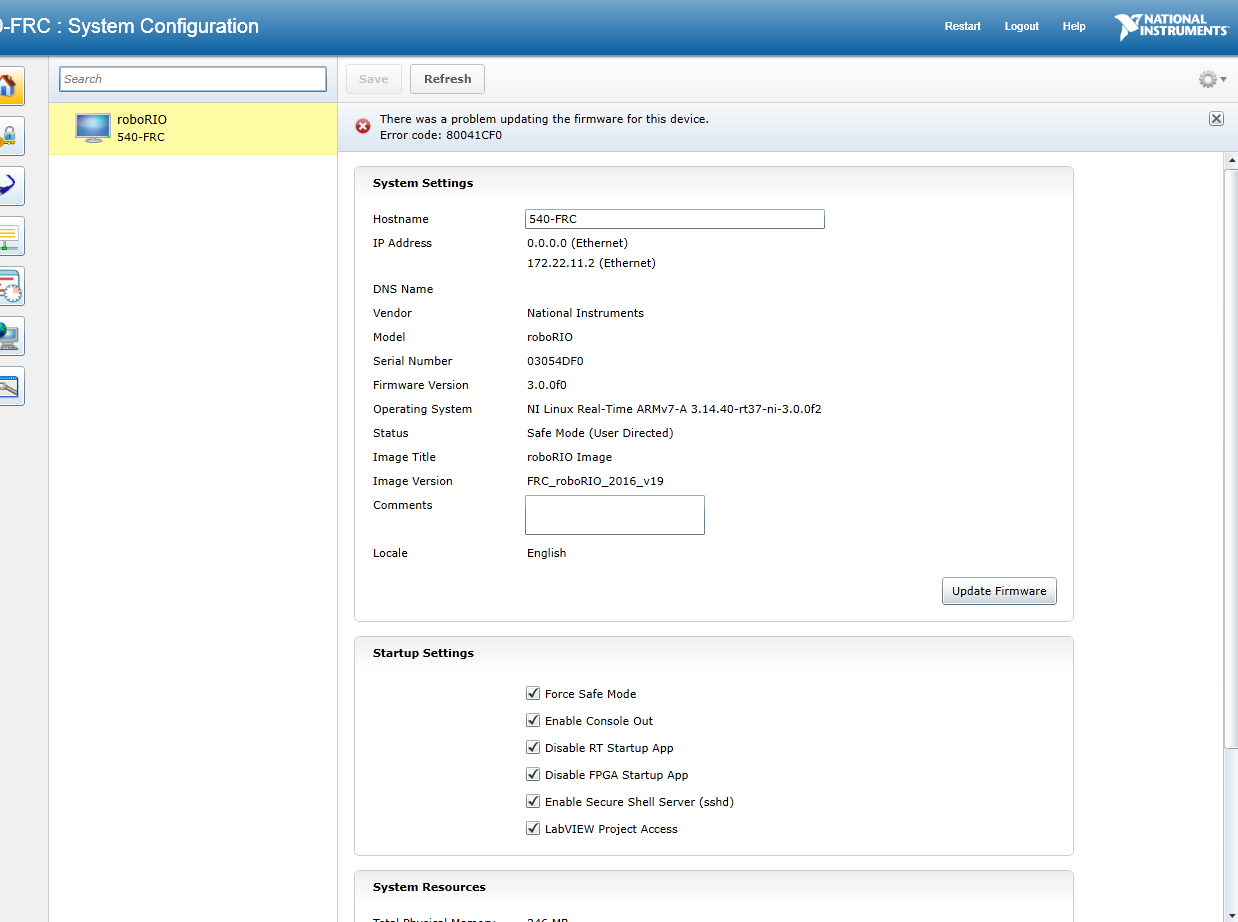
Task: Open the wrench window tools icon
Action: point(10,386)
